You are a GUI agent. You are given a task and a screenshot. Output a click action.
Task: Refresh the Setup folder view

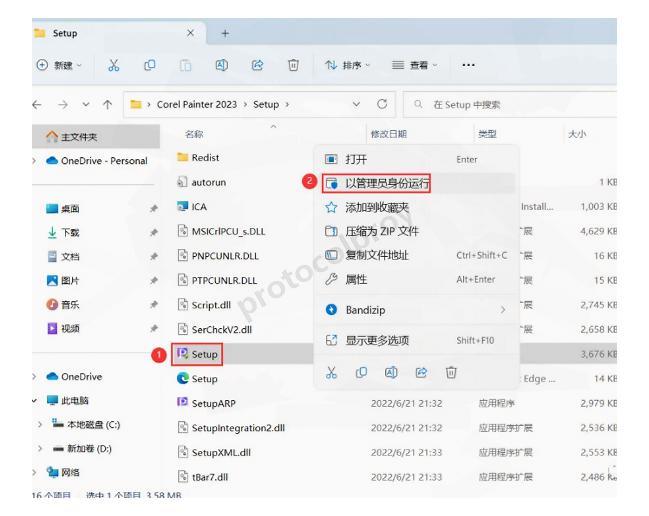tap(382, 104)
